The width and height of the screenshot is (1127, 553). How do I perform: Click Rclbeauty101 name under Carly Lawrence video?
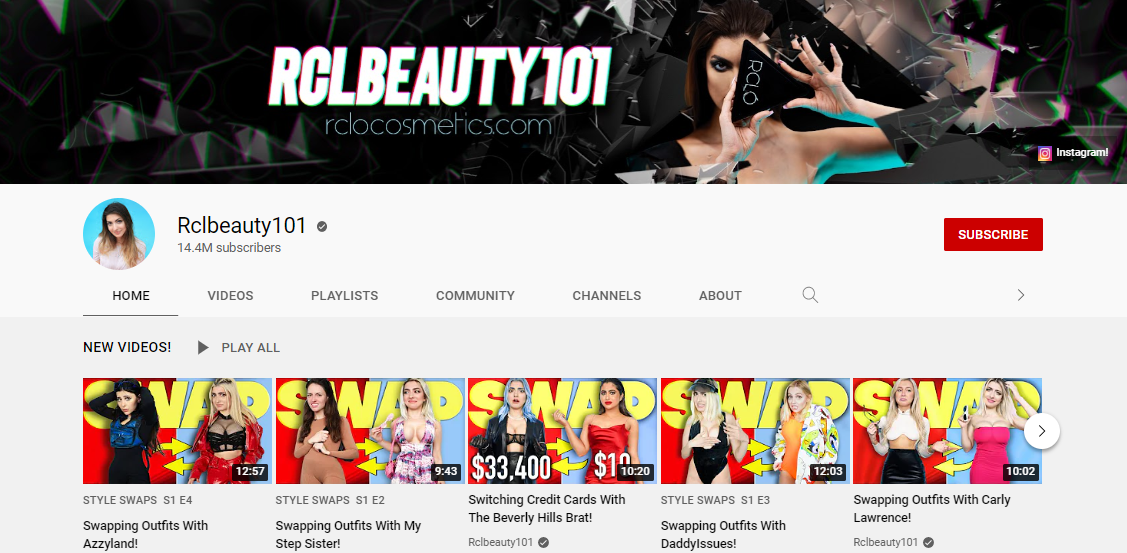[886, 542]
